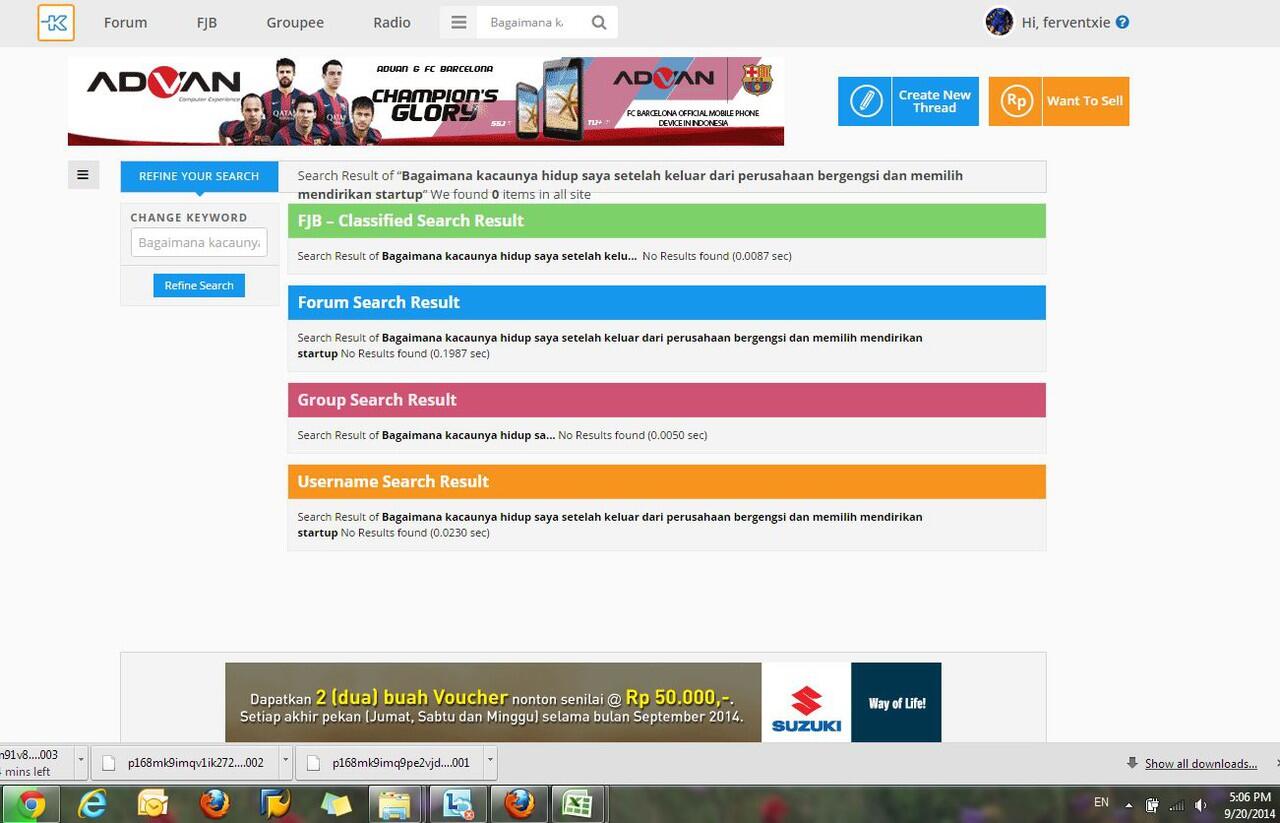Click file icon of p168mk9imq9pe2vjd....001 download

(313, 763)
